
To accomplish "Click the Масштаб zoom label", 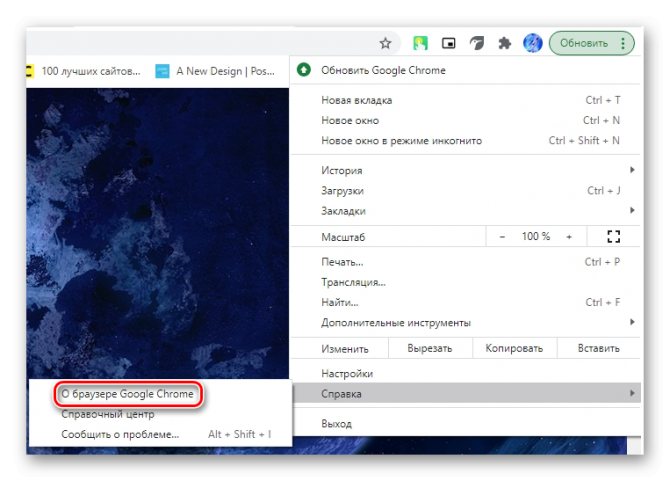I will coord(343,237).
